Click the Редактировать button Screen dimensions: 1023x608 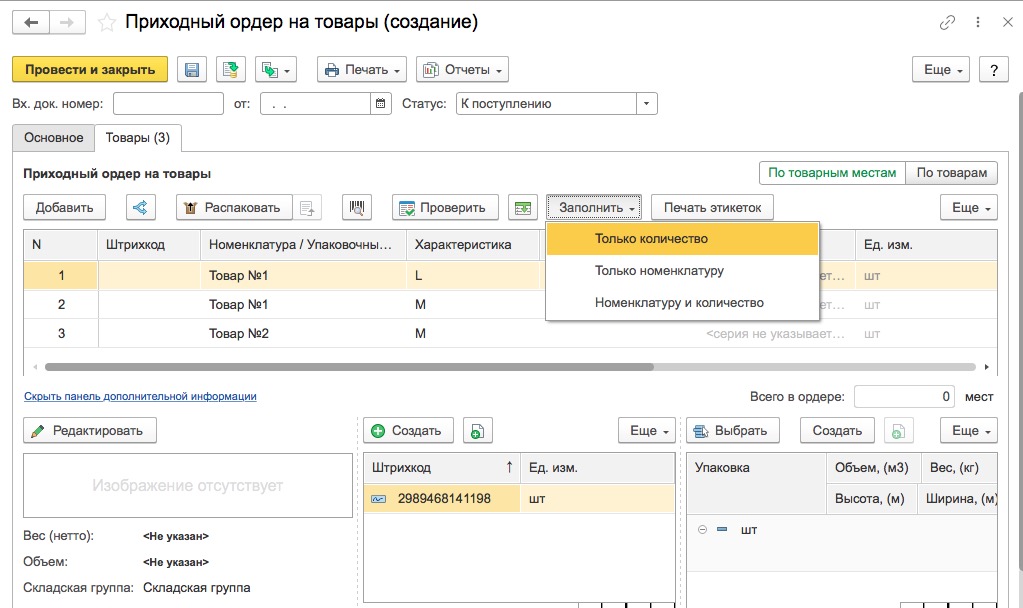click(x=90, y=431)
